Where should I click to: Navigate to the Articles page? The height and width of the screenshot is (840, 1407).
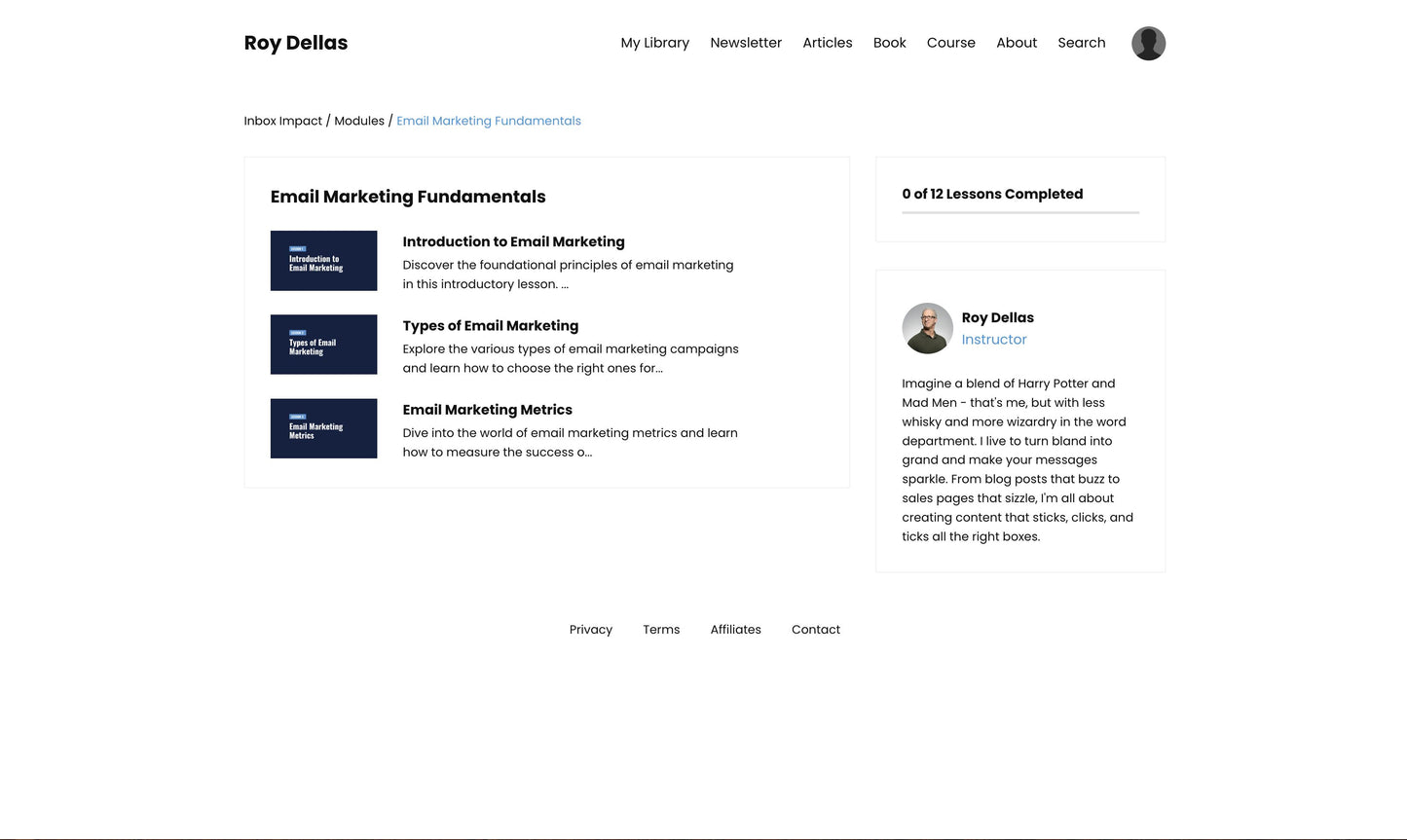pos(827,43)
